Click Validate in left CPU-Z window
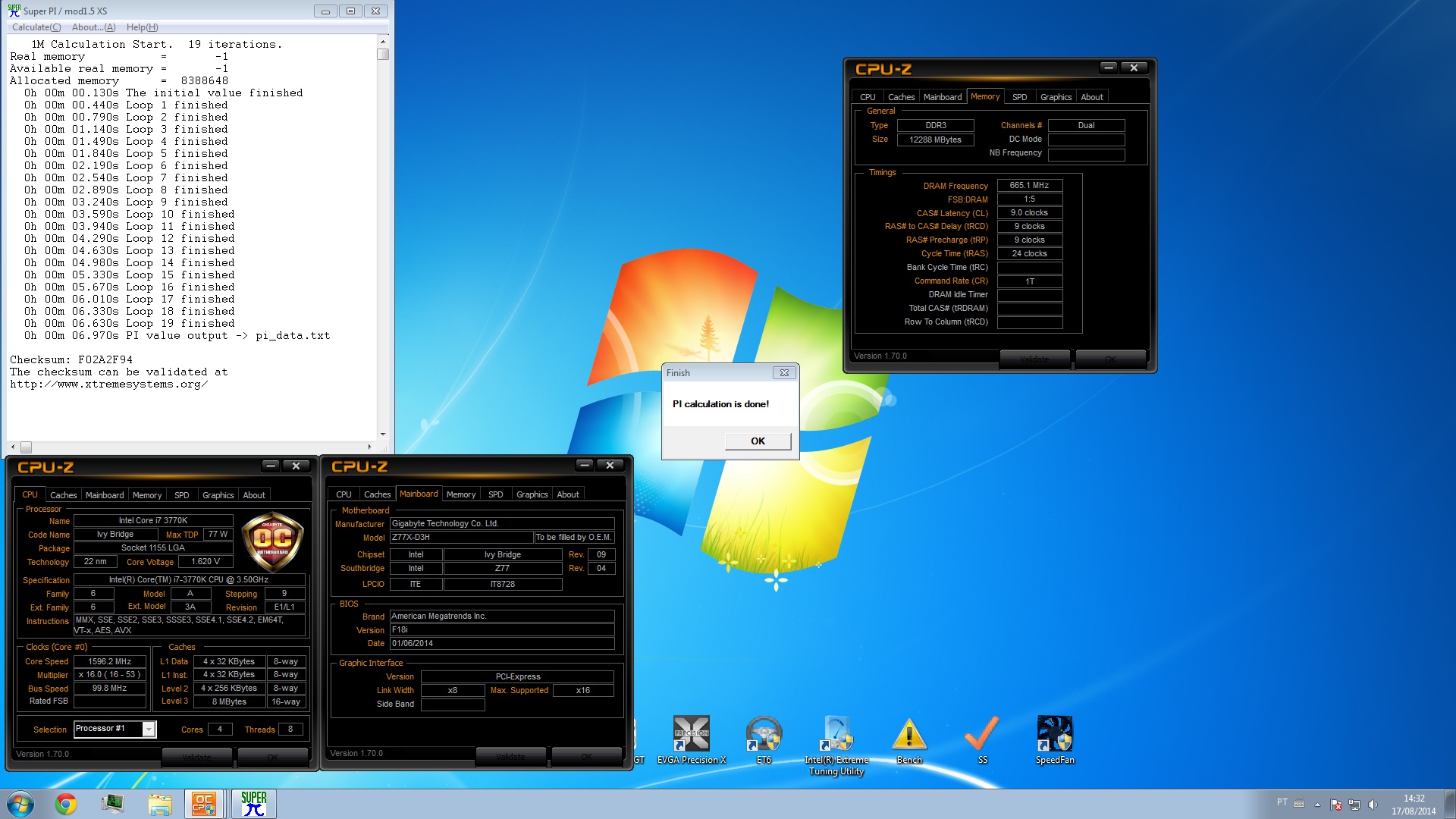Image resolution: width=1456 pixels, height=819 pixels. 196,756
